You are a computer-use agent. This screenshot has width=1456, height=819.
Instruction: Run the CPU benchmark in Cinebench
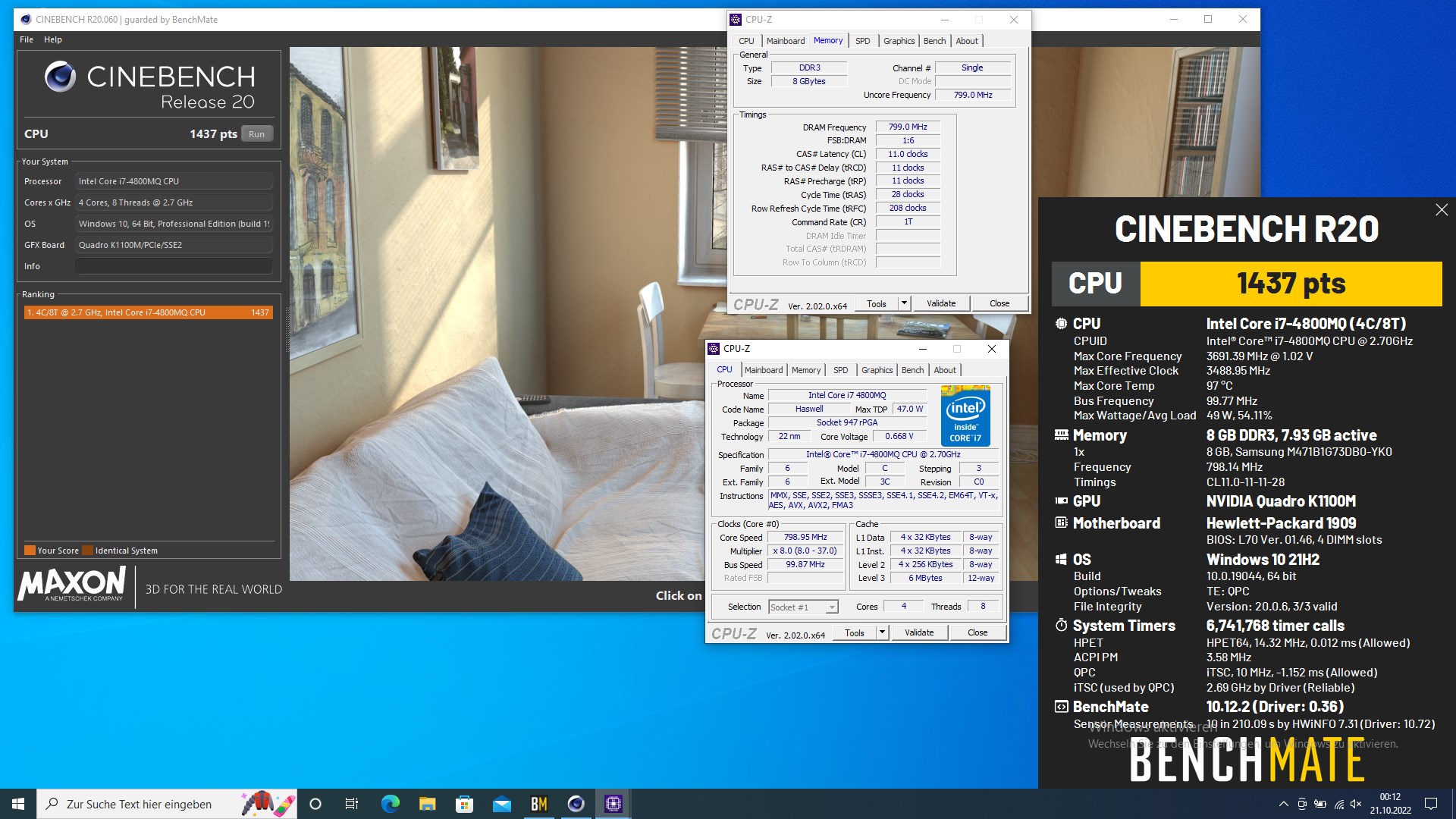click(257, 134)
